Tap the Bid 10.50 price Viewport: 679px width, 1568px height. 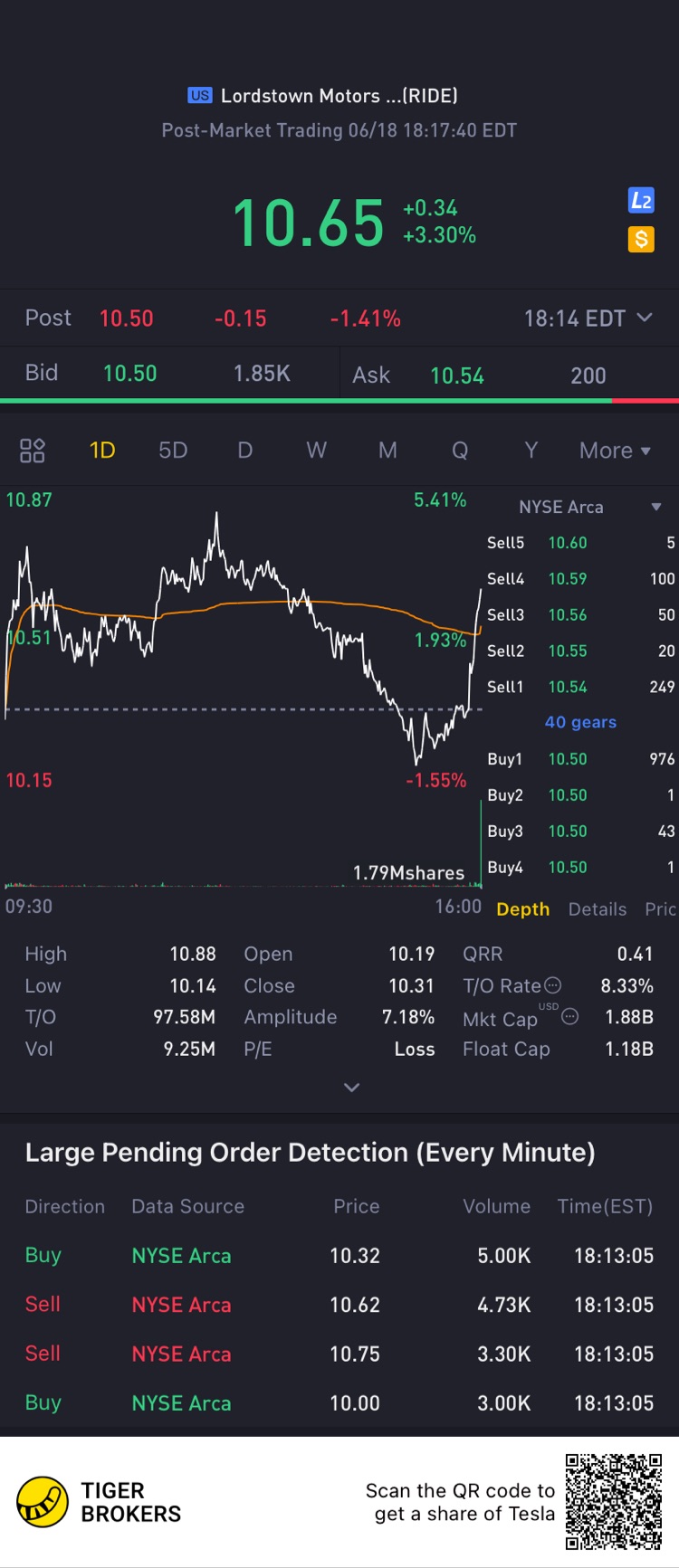[x=130, y=373]
